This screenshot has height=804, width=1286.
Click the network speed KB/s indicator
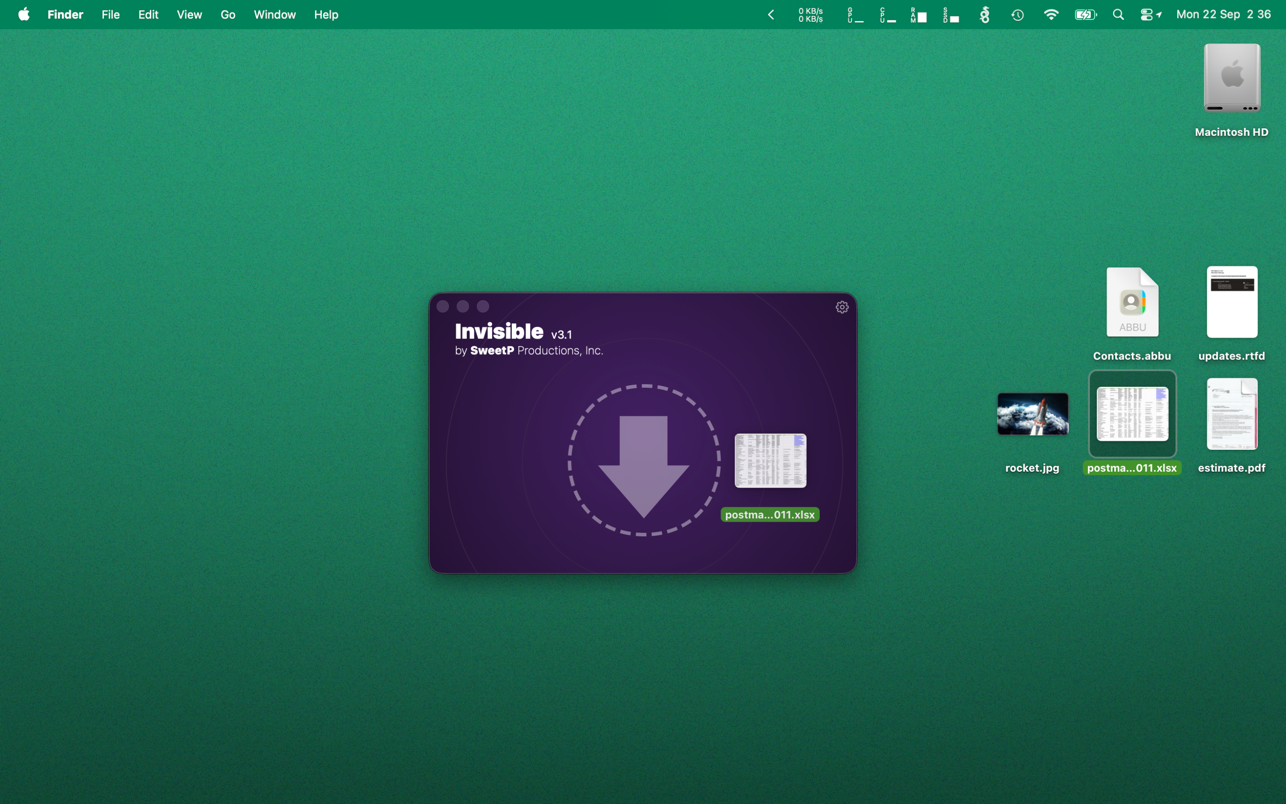(x=810, y=15)
